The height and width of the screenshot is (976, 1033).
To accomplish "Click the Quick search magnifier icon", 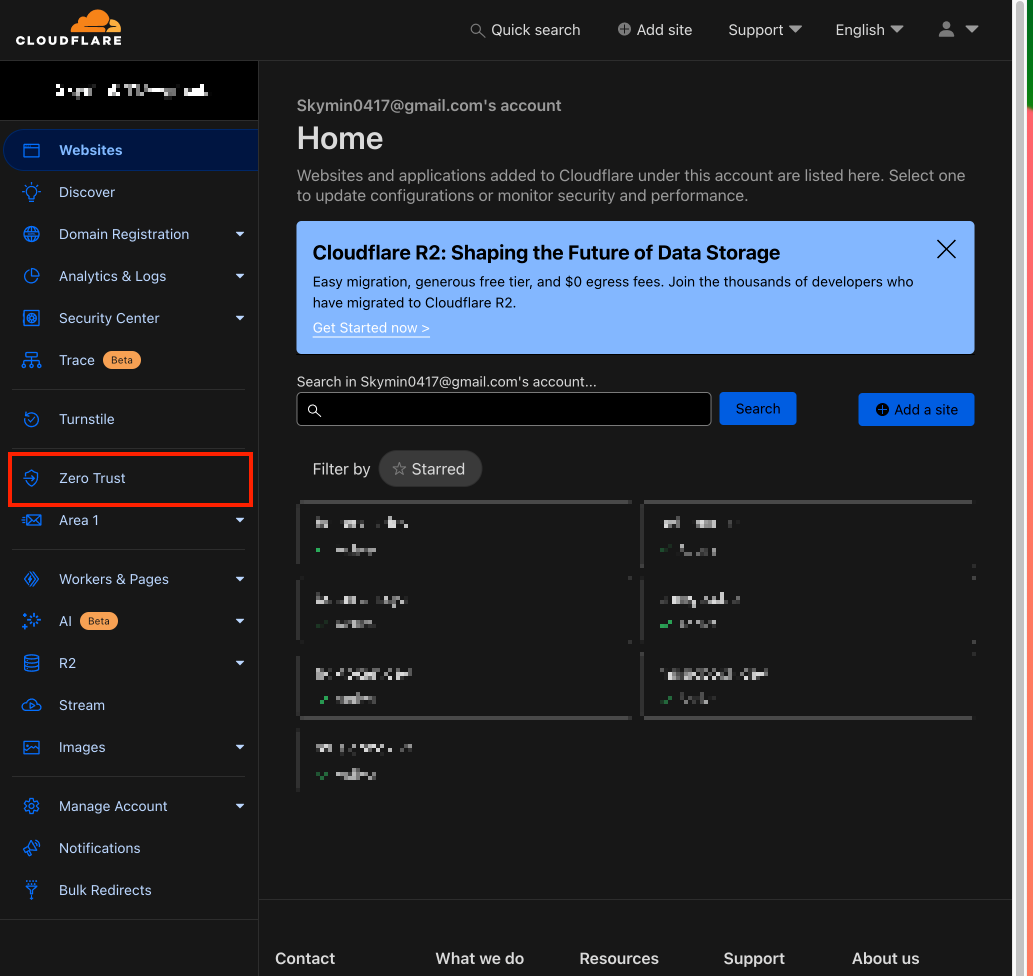I will pos(477,30).
